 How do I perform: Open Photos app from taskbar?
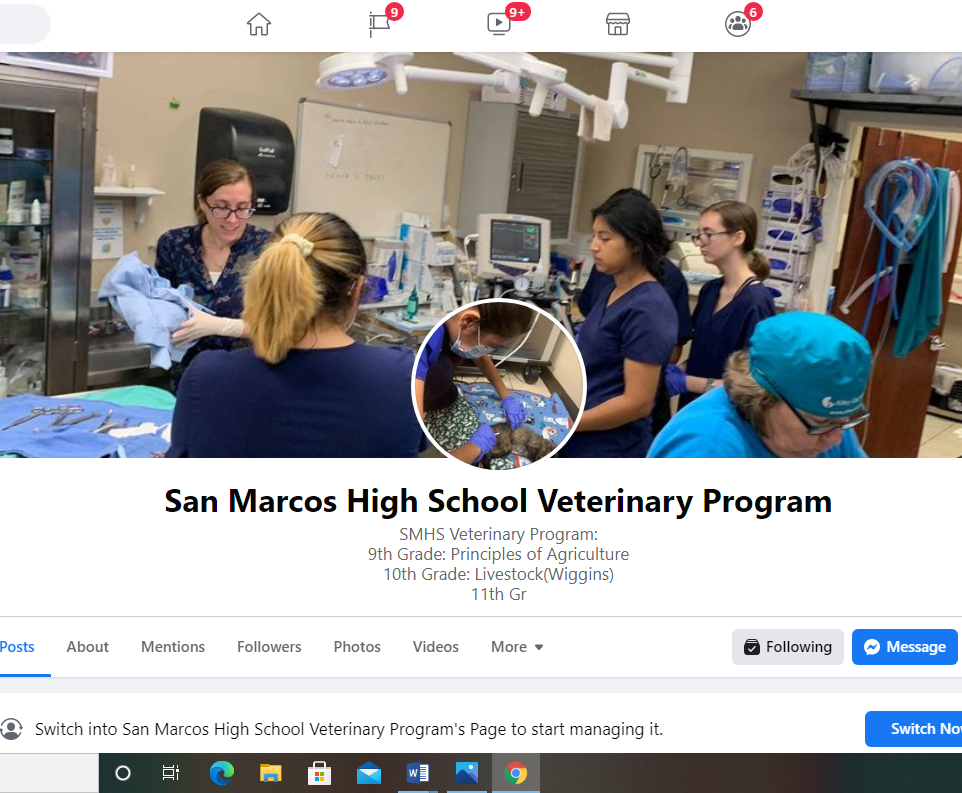[x=467, y=773]
